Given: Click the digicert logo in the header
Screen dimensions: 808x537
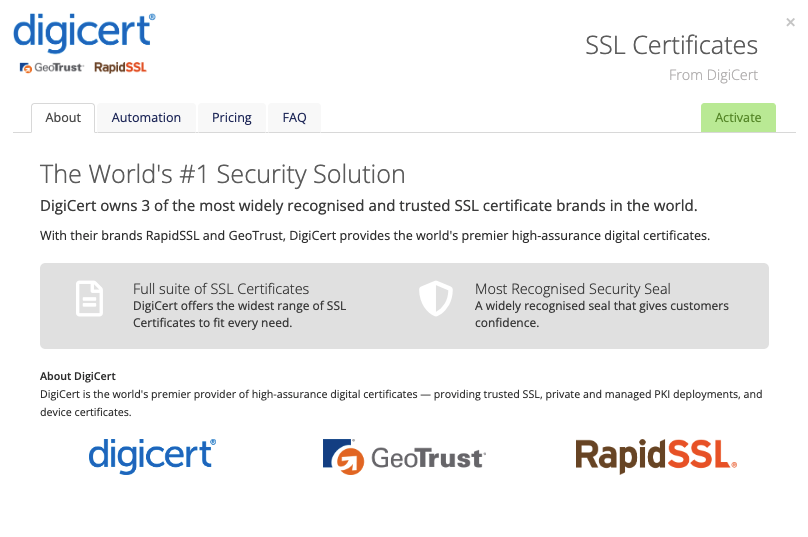Looking at the screenshot, I should (x=84, y=33).
